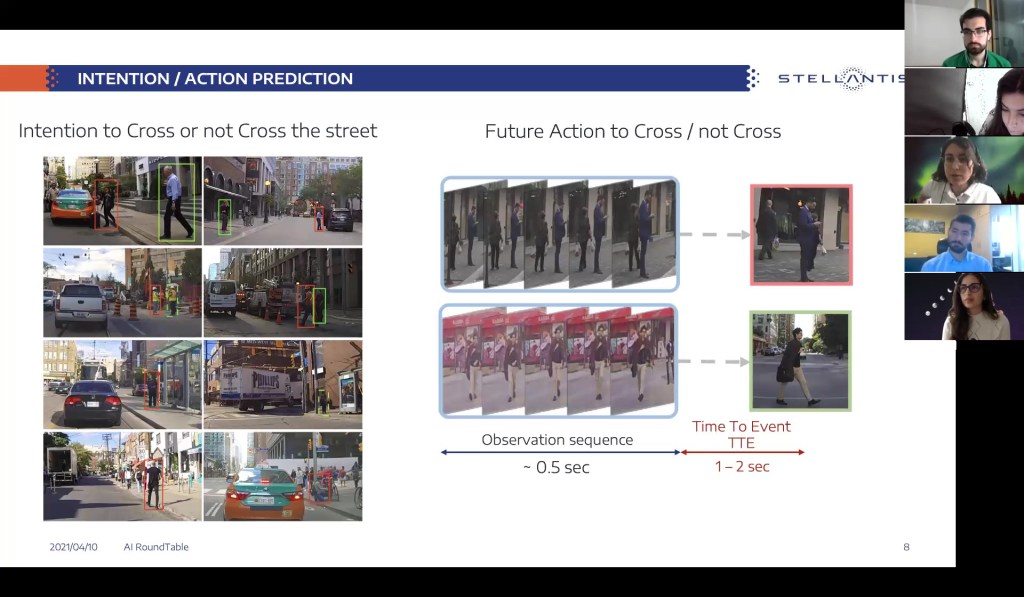The width and height of the screenshot is (1024, 597).
Task: Click the INTENTION / ACTION PREDICTION title
Action: click(x=215, y=79)
